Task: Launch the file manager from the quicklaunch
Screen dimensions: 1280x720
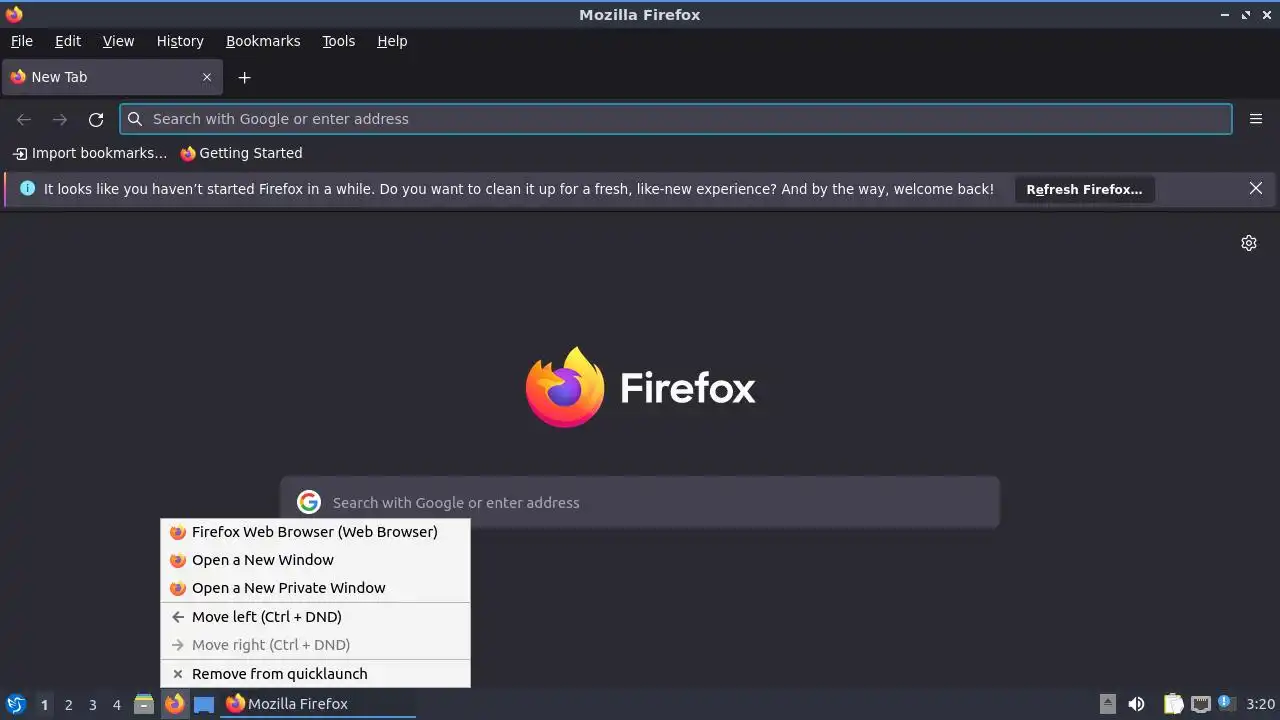Action: pyautogui.click(x=144, y=704)
